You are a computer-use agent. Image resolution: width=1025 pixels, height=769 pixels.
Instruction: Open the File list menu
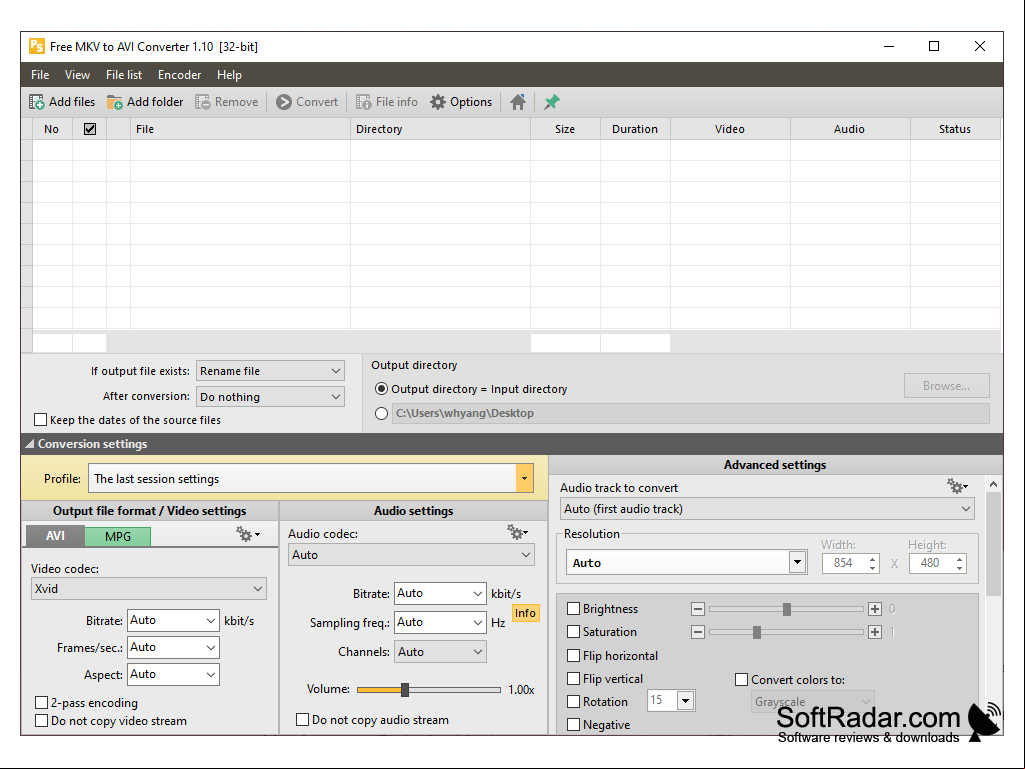124,75
